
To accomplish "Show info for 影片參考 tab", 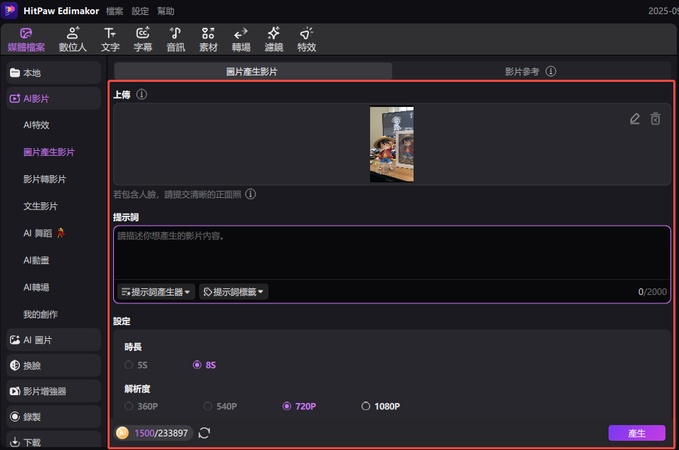I will [x=551, y=71].
